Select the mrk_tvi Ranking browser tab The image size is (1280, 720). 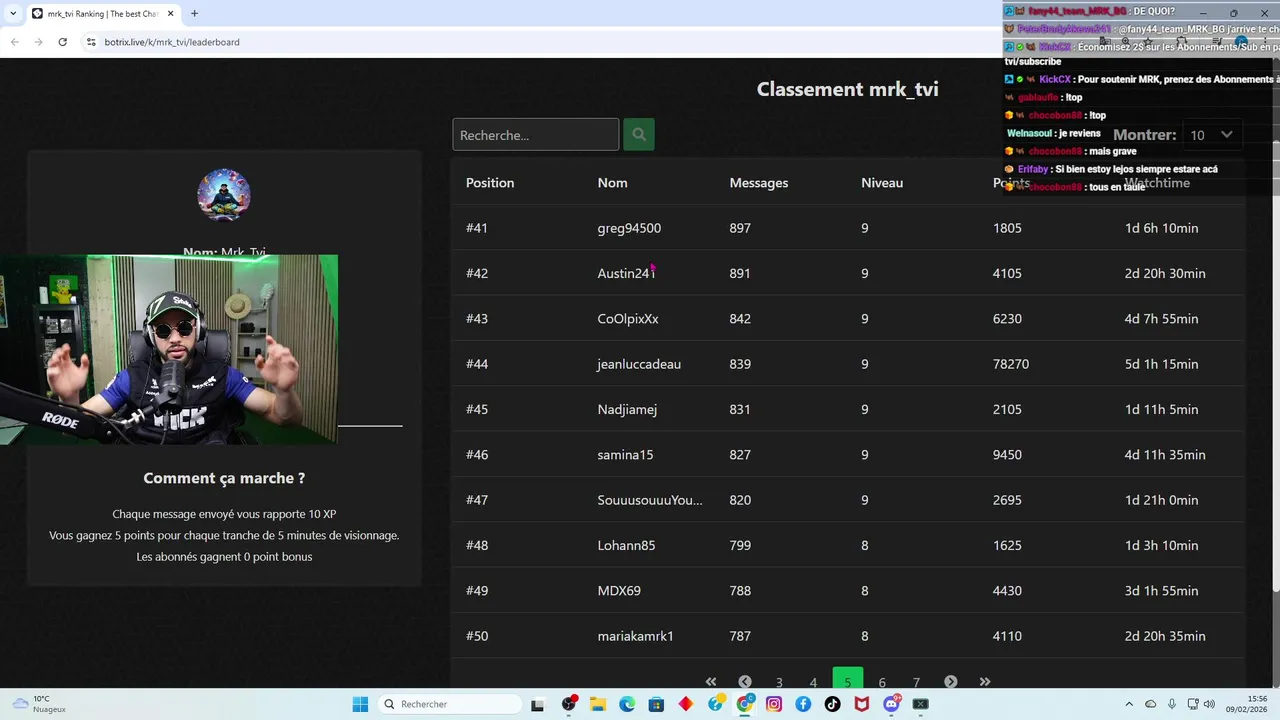coord(102,14)
